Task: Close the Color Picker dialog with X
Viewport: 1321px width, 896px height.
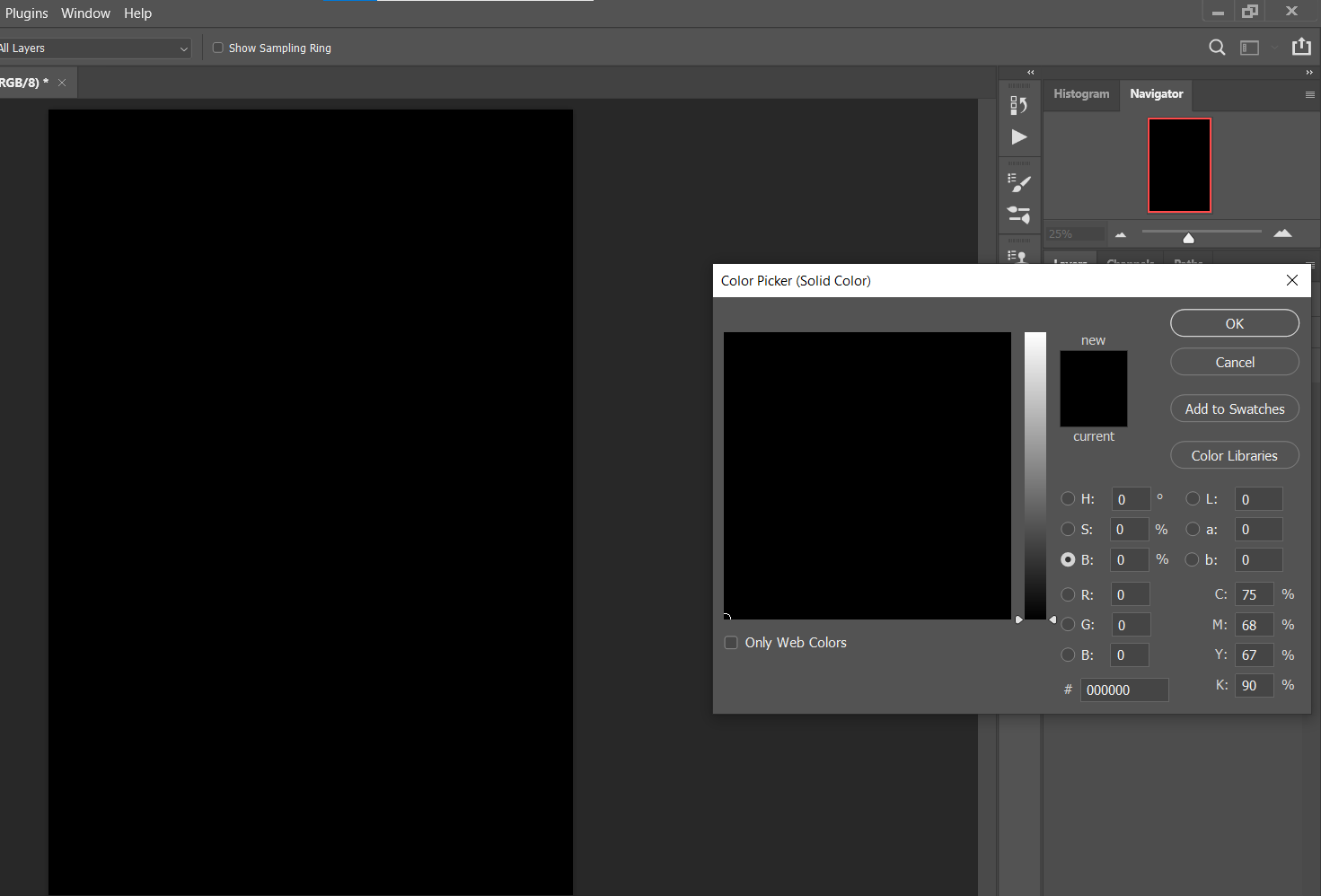Action: pos(1292,280)
